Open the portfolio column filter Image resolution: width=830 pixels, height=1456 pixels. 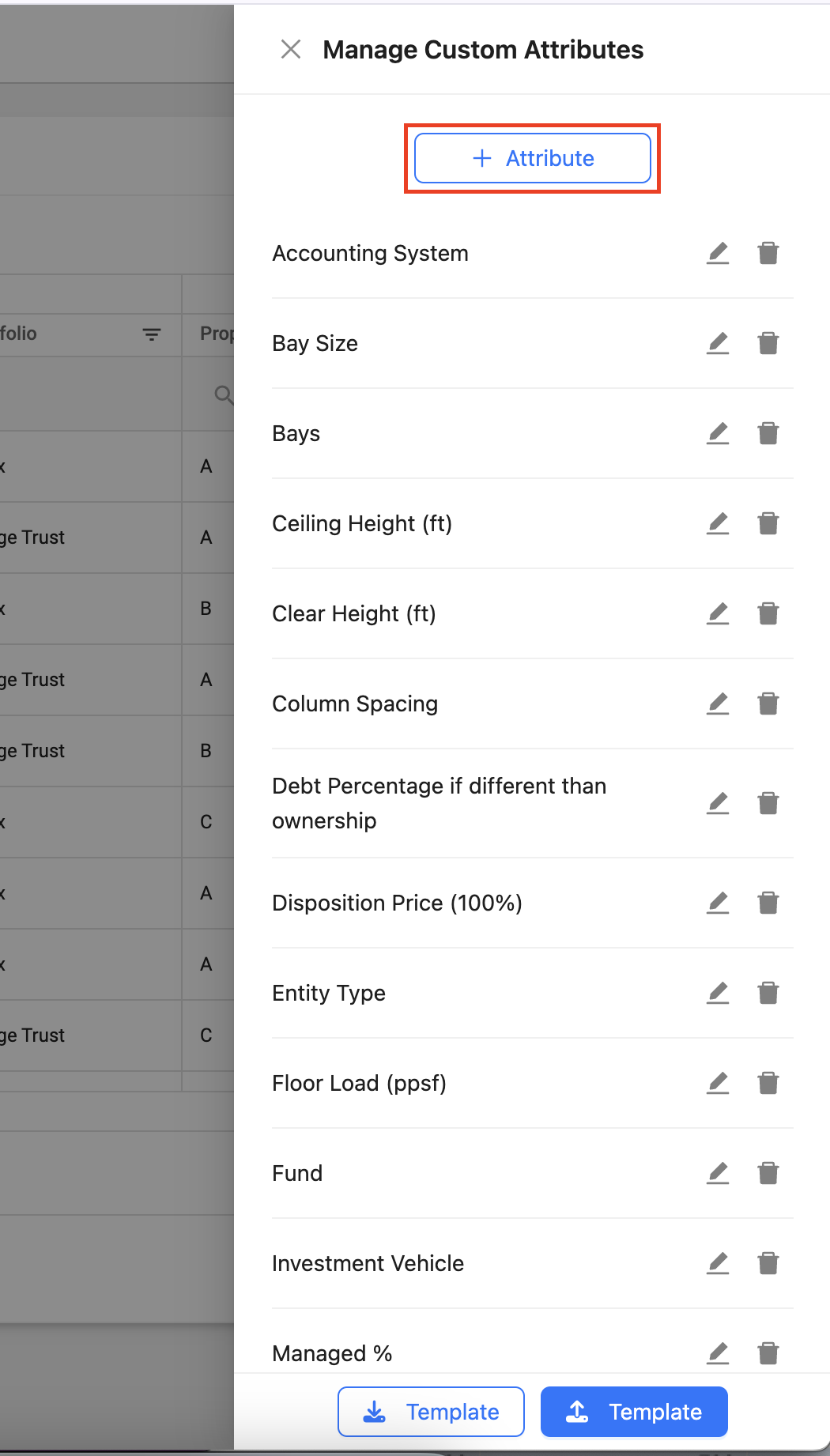(x=152, y=334)
